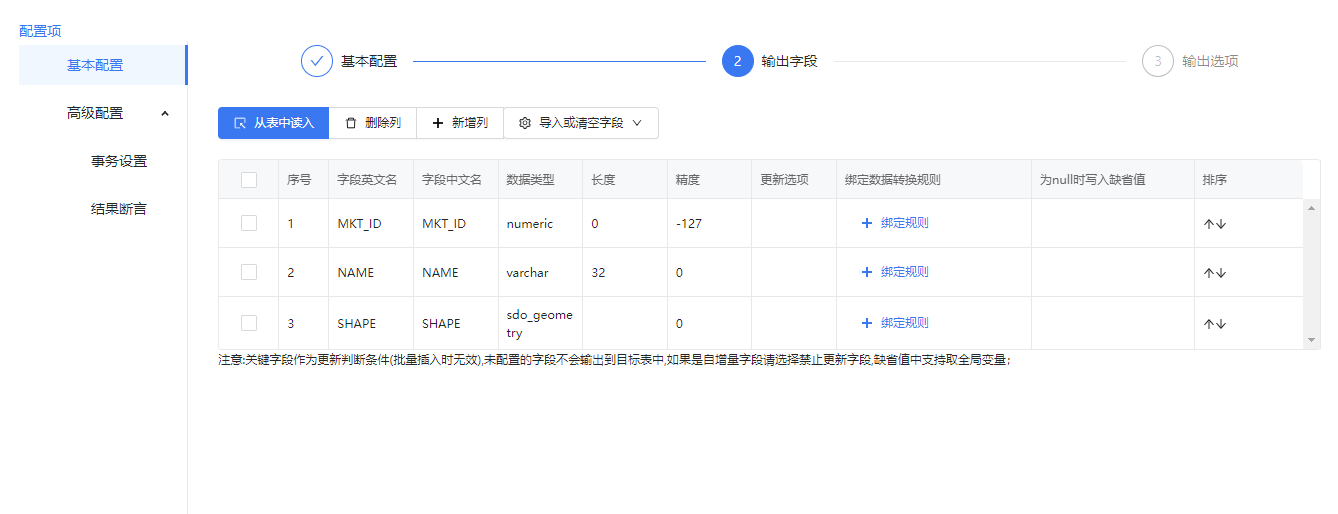The image size is (1338, 514).
Task: Collapse the 高级配置 sidebar section
Action: [x=165, y=113]
